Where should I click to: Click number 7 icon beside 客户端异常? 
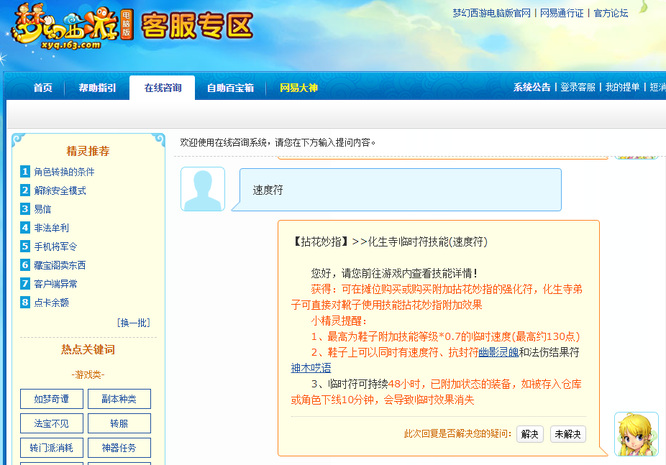(x=25, y=284)
